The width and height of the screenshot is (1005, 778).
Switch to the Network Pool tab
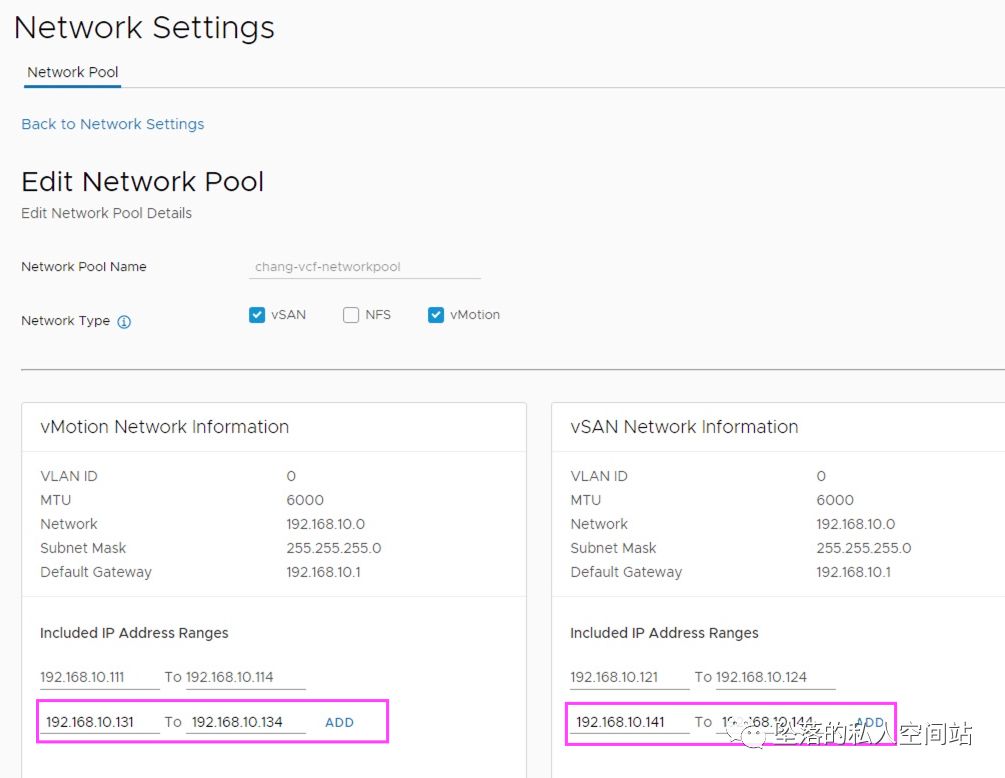(x=72, y=72)
